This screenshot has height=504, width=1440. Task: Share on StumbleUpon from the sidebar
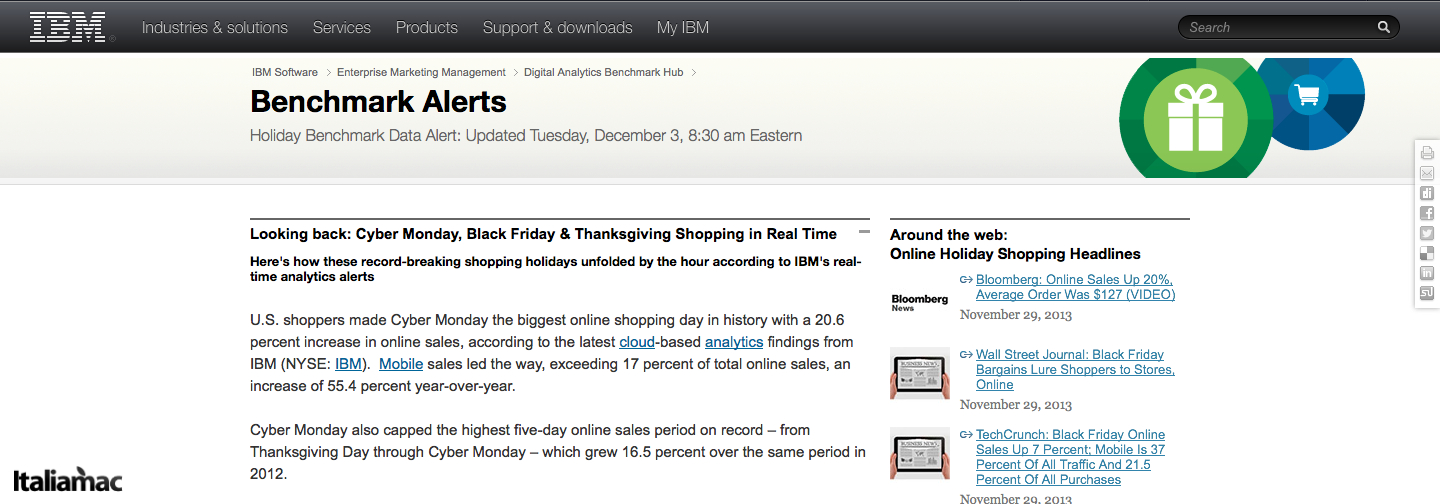pyautogui.click(x=1427, y=293)
